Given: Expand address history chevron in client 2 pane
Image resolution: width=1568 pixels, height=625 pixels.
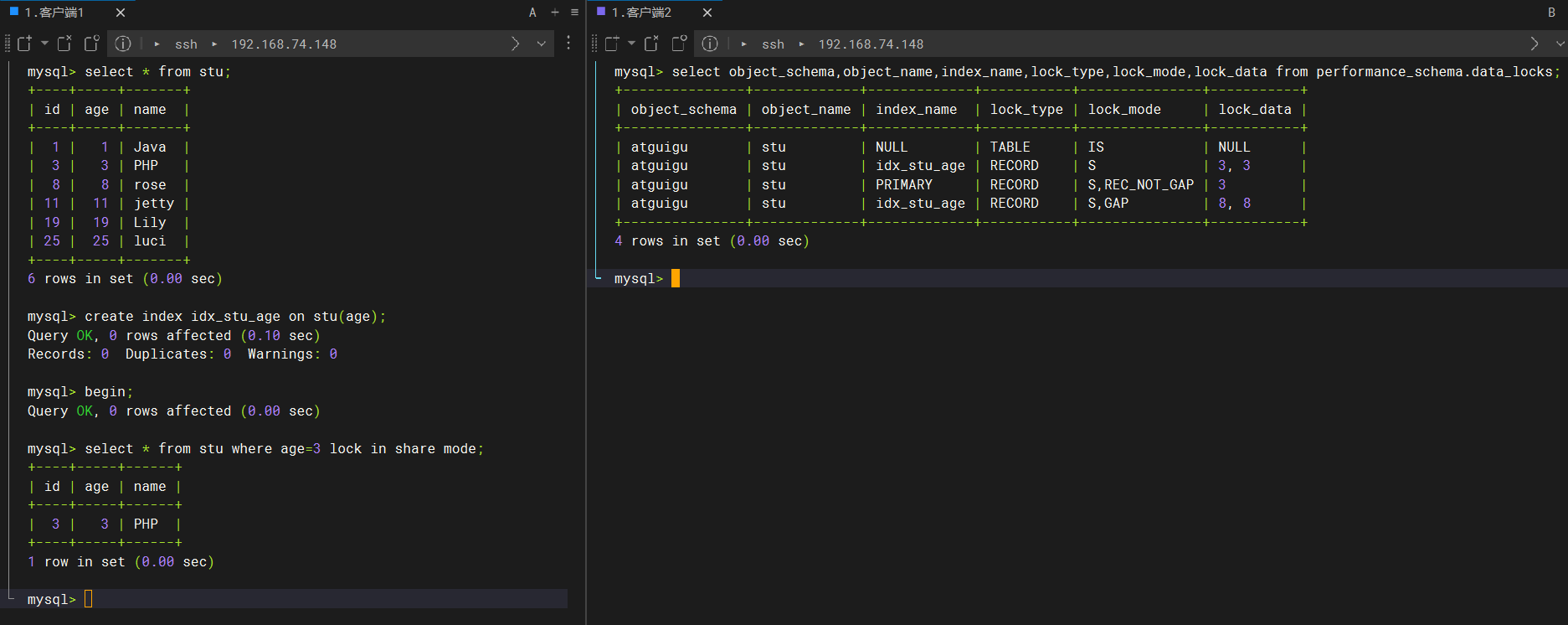Looking at the screenshot, I should click(1560, 44).
